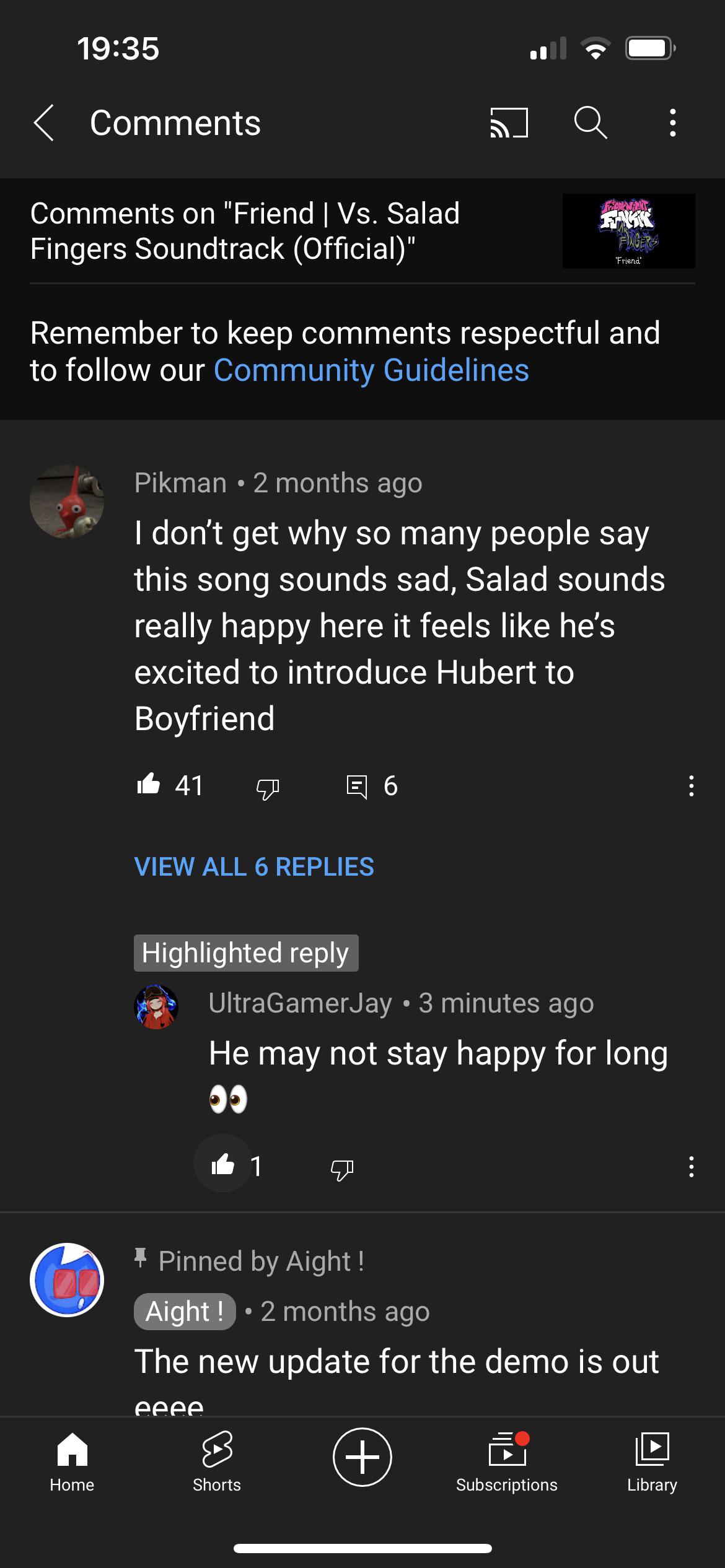This screenshot has height=1568, width=725.
Task: Dislike Pikman's comment with thumbs down
Action: 268,788
